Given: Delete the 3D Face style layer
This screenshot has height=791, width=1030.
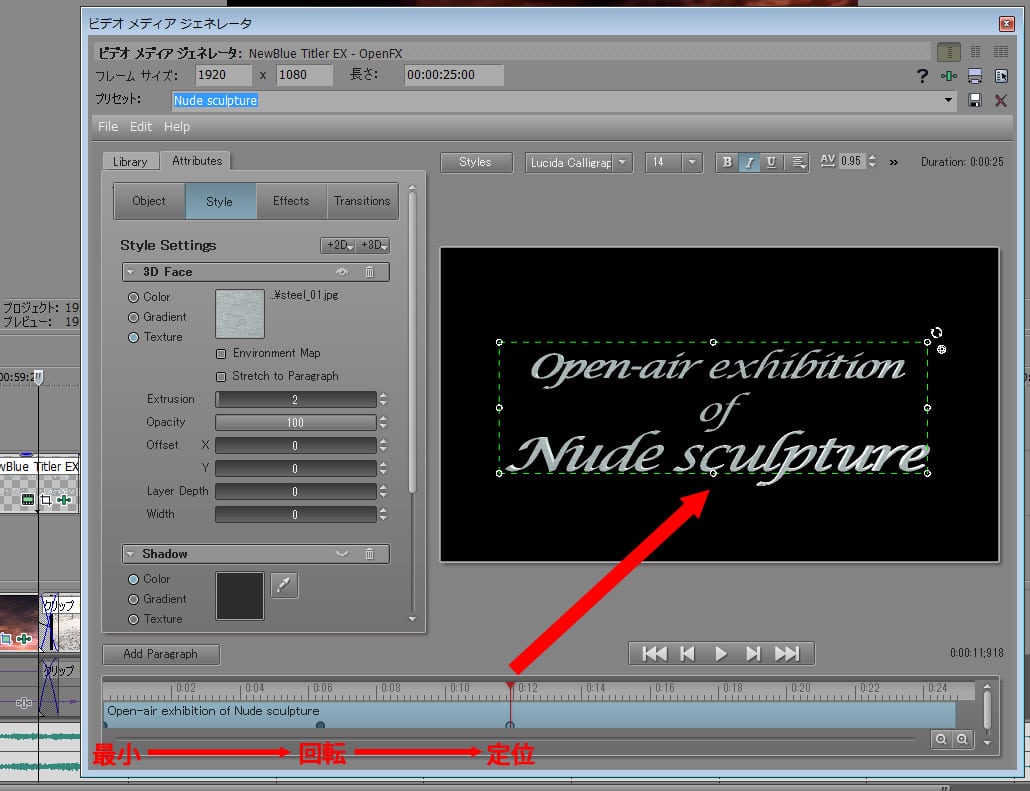Looking at the screenshot, I should pyautogui.click(x=369, y=272).
